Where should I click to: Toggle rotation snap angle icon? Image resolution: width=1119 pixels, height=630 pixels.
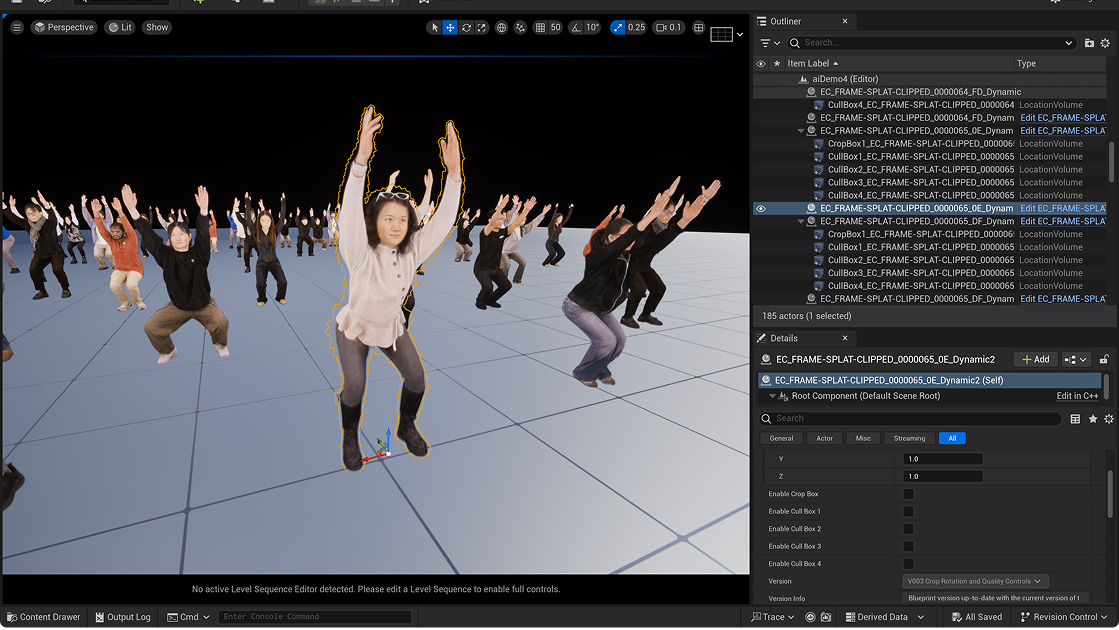pyautogui.click(x=577, y=27)
